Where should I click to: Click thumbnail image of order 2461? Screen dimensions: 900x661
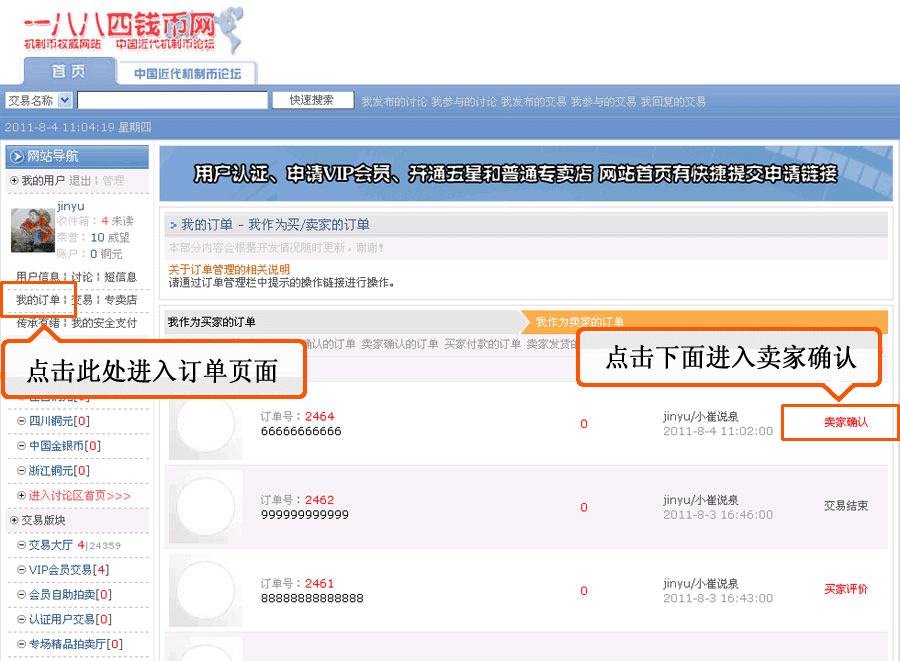coord(205,591)
